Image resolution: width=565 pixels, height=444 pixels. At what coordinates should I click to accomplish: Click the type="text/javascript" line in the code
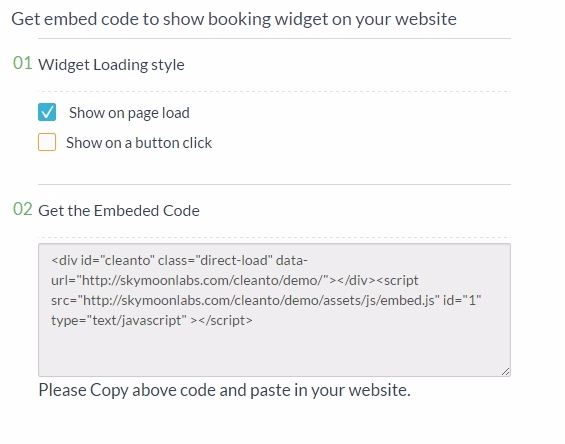click(152, 320)
